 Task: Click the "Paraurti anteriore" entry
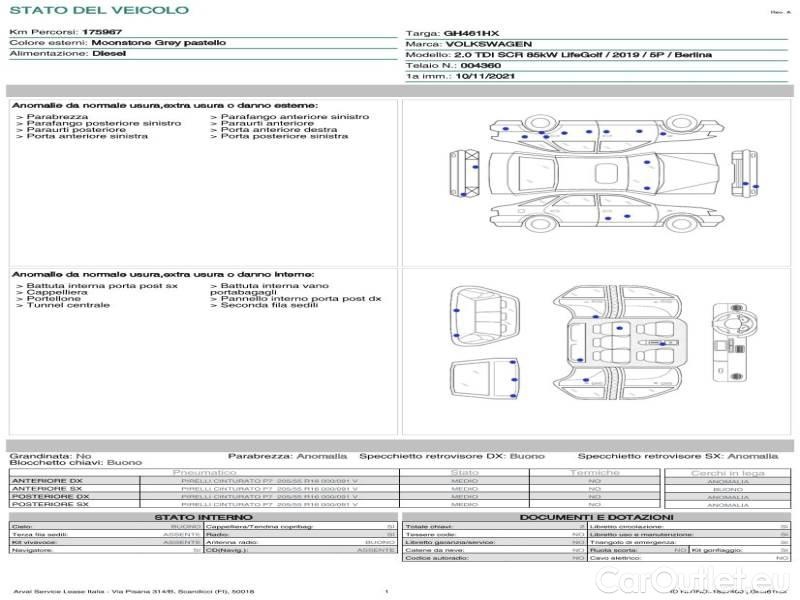[267, 123]
